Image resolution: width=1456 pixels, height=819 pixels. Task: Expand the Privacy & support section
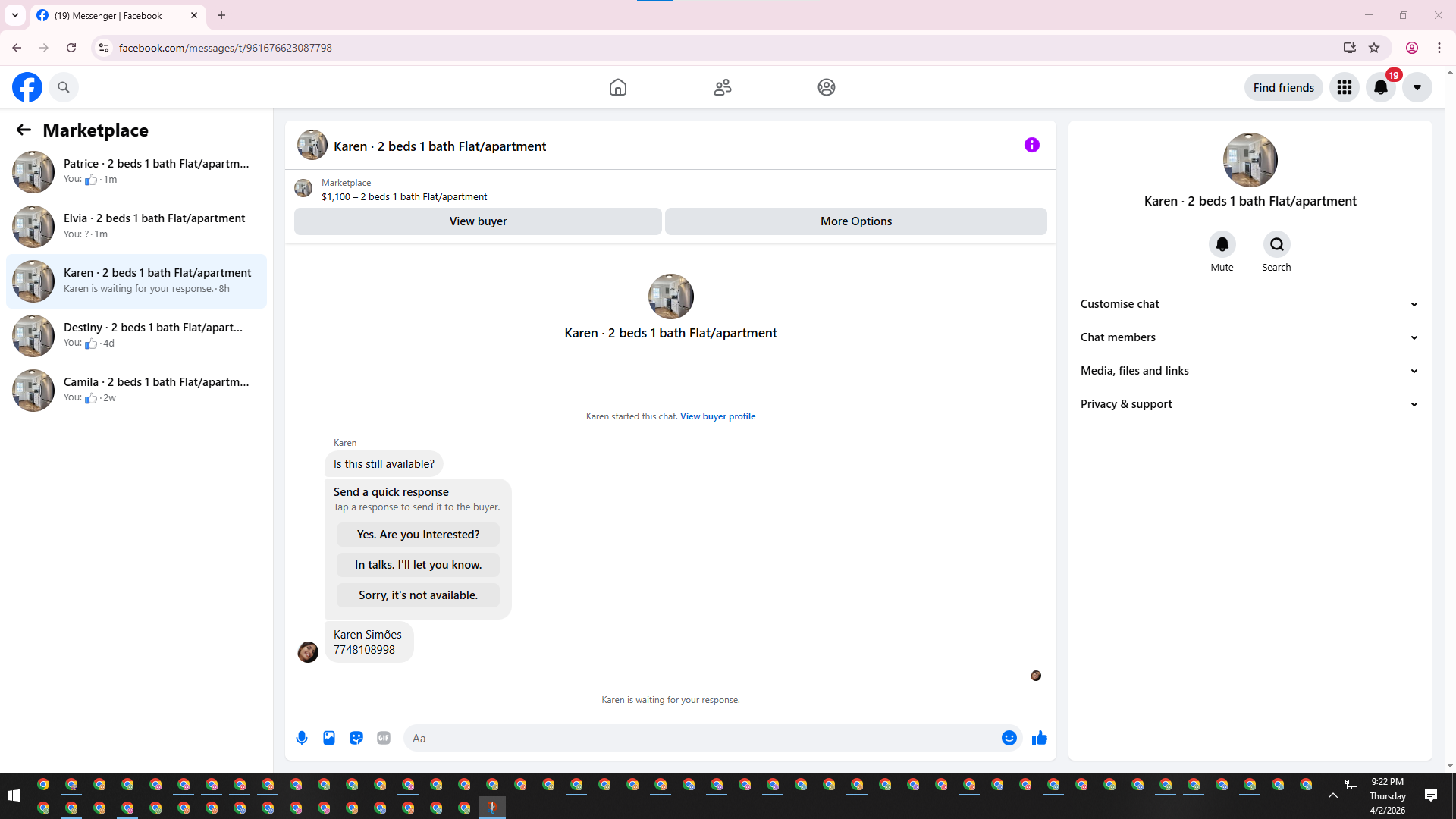1250,404
